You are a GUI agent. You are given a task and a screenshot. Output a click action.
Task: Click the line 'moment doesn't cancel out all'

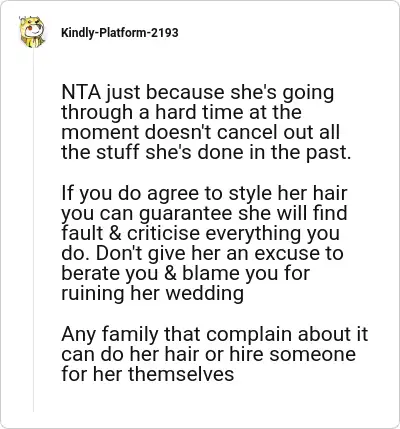pyautogui.click(x=200, y=132)
